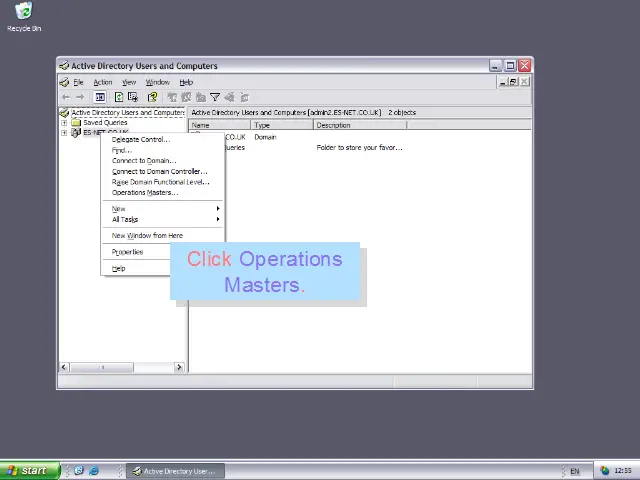Sort list by Name column header
This screenshot has height=480, width=640.
coord(220,125)
